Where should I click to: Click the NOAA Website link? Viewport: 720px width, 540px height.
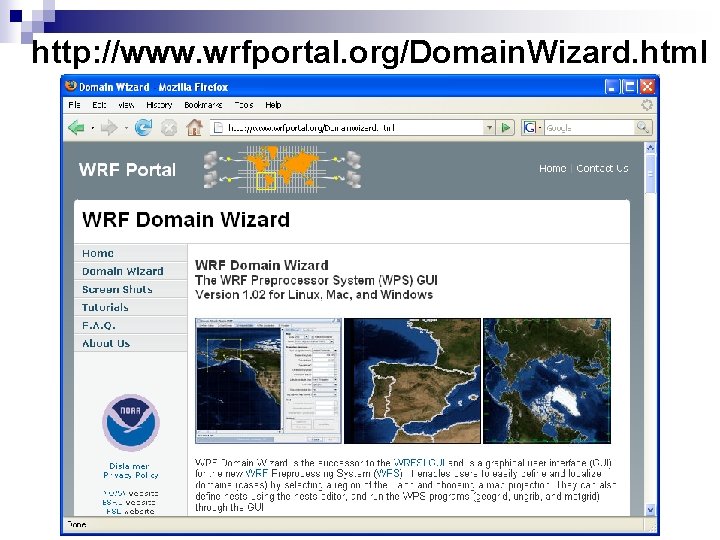tap(131, 493)
